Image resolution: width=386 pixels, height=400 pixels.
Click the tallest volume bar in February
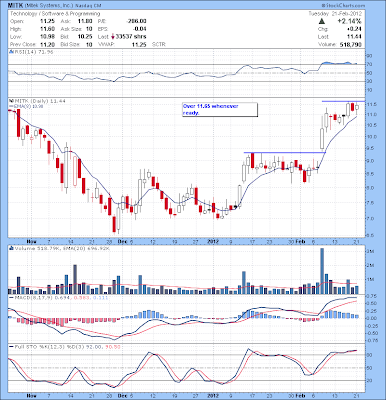click(x=322, y=271)
